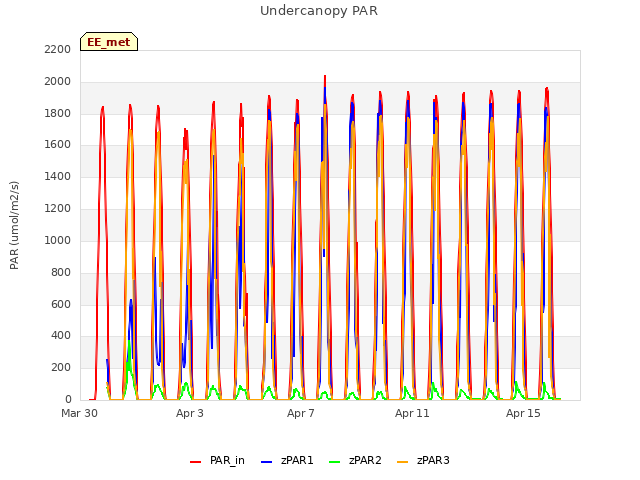The image size is (640, 480).
Task: Click the 600 y-axis tick label
Action: 61,304
